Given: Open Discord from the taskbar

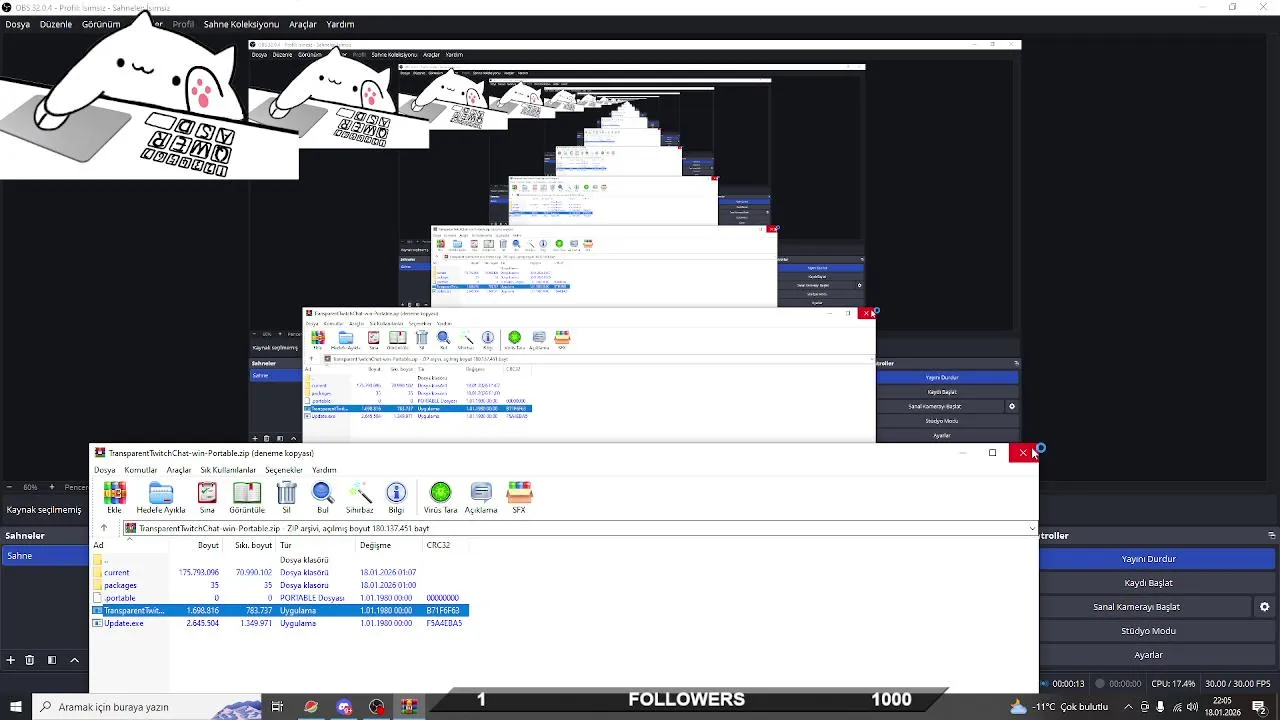Looking at the screenshot, I should click(x=344, y=707).
